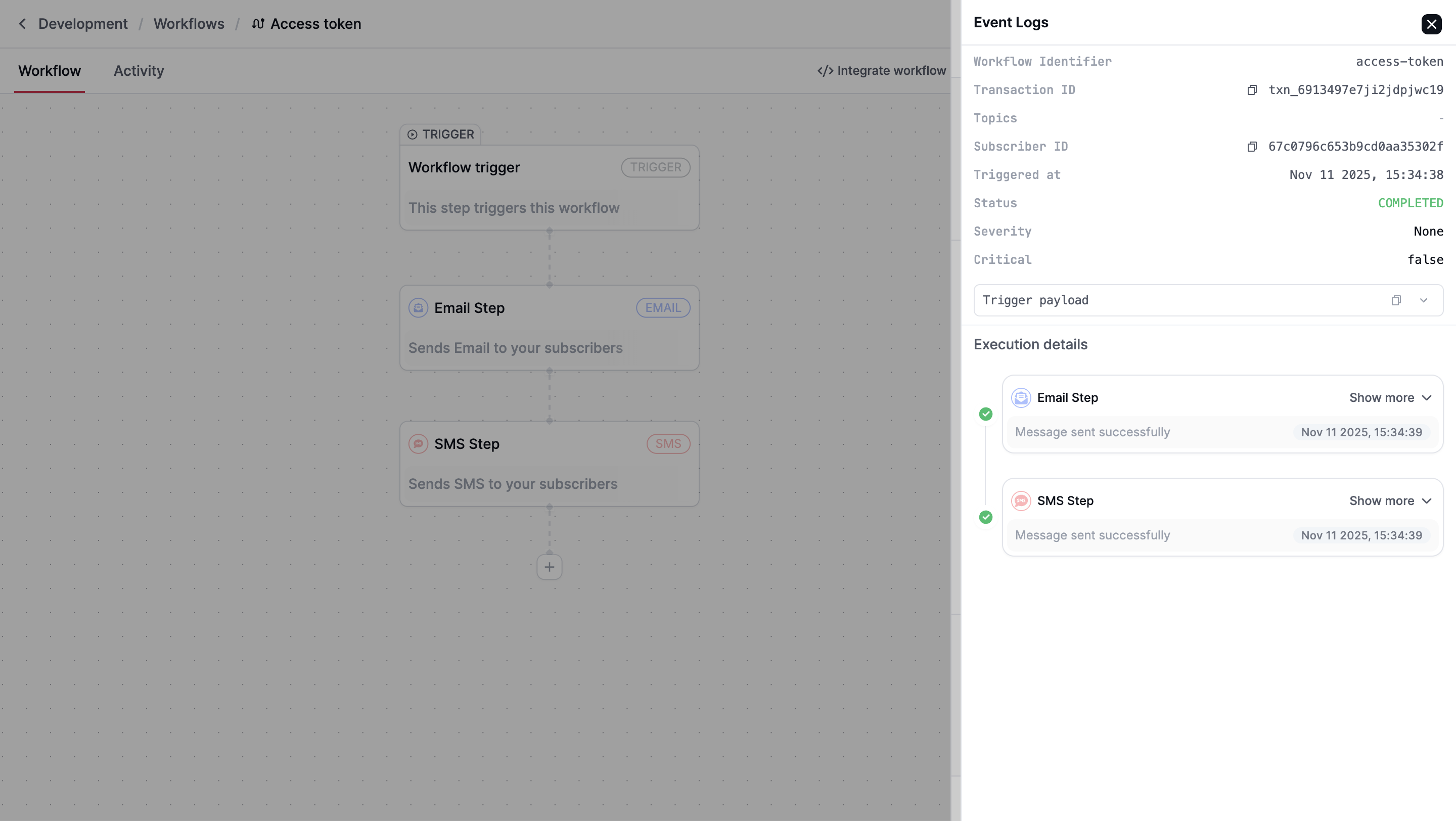The height and width of the screenshot is (821, 1456).
Task: Click the back arrow in breadcrumb
Action: [22, 24]
